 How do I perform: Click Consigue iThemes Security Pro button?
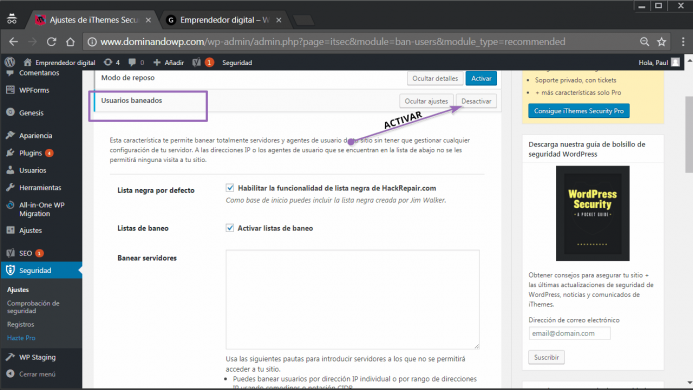579,111
